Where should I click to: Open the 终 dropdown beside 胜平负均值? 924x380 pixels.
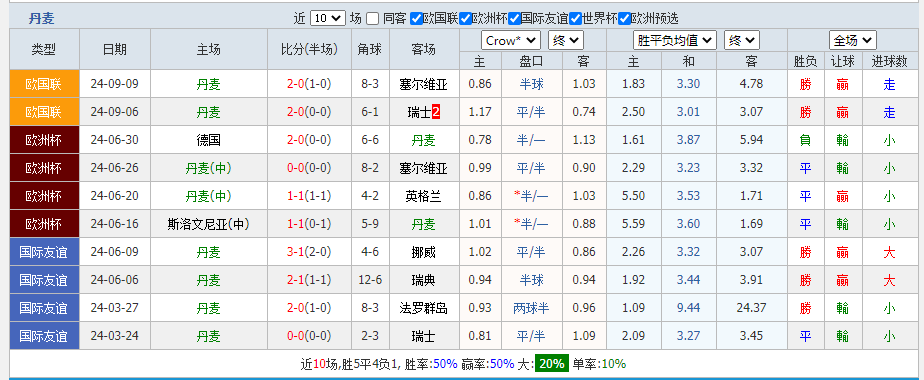coord(742,41)
